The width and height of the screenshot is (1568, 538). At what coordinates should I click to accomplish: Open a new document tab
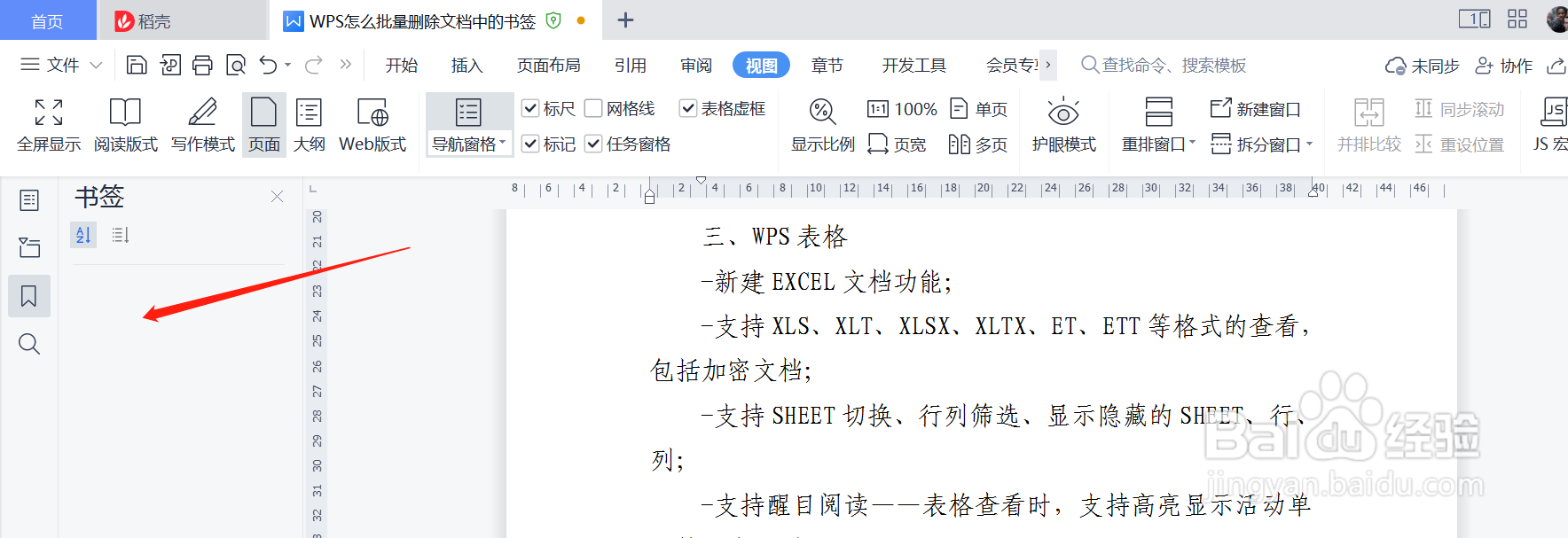coord(625,19)
